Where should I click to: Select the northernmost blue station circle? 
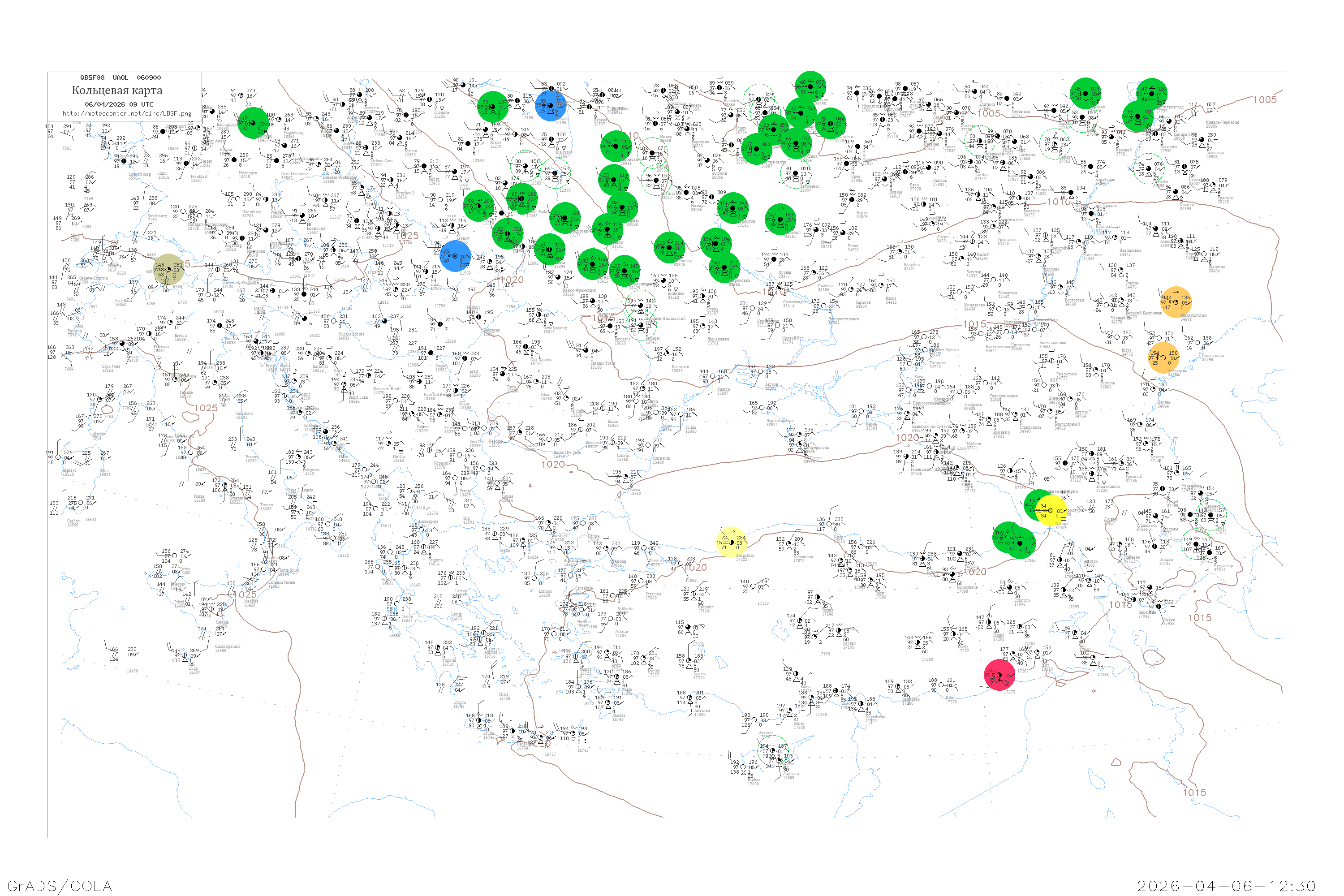coord(550,105)
